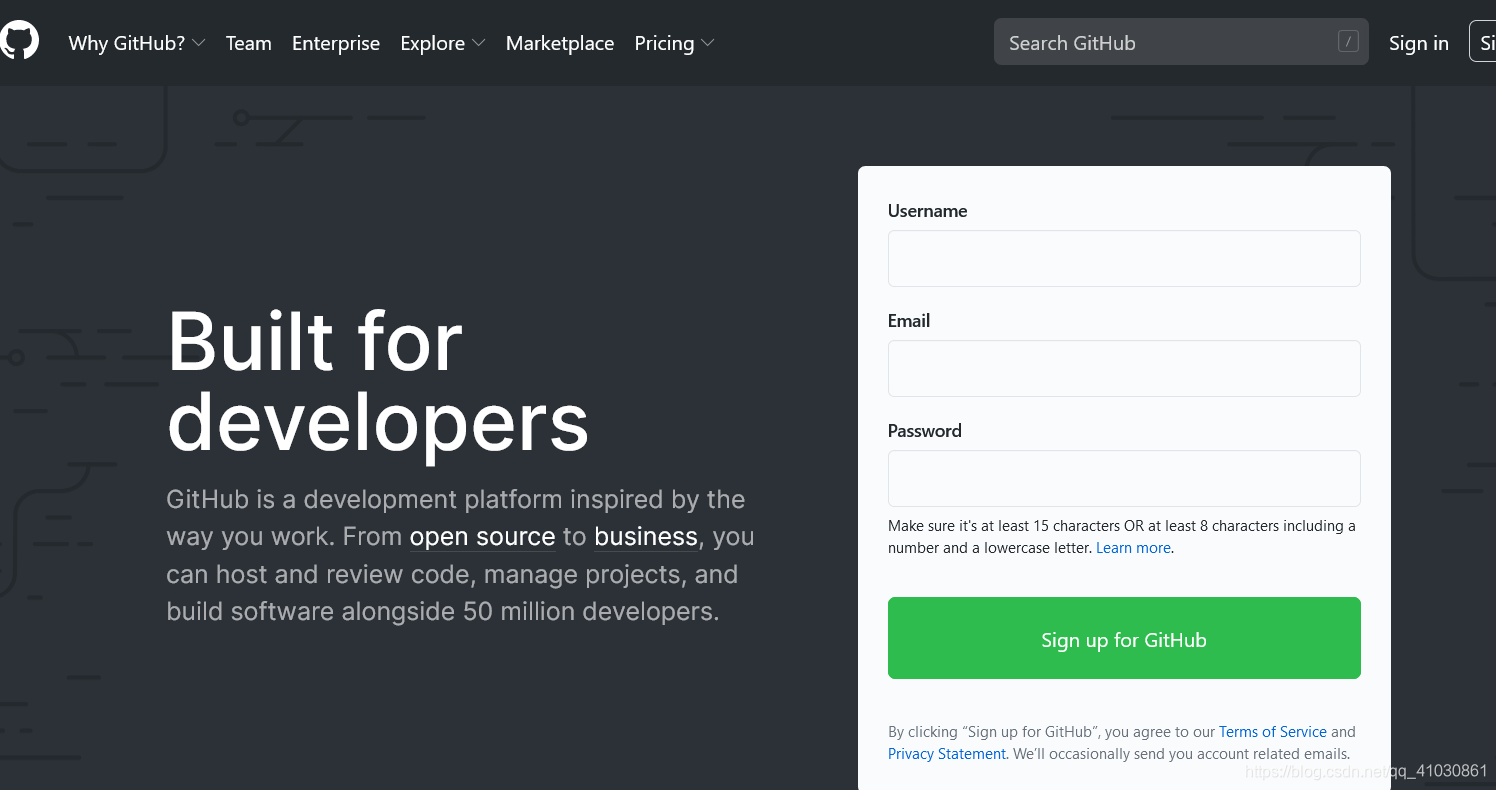Image resolution: width=1496 pixels, height=790 pixels.
Task: Follow the business link
Action: click(x=646, y=537)
